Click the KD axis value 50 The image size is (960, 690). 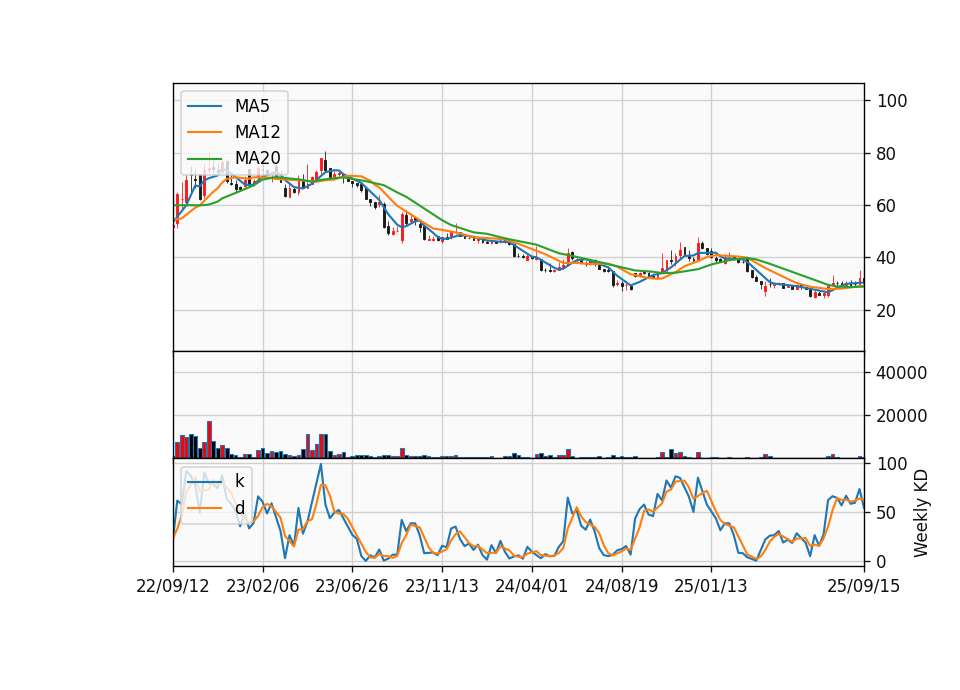[x=886, y=512]
